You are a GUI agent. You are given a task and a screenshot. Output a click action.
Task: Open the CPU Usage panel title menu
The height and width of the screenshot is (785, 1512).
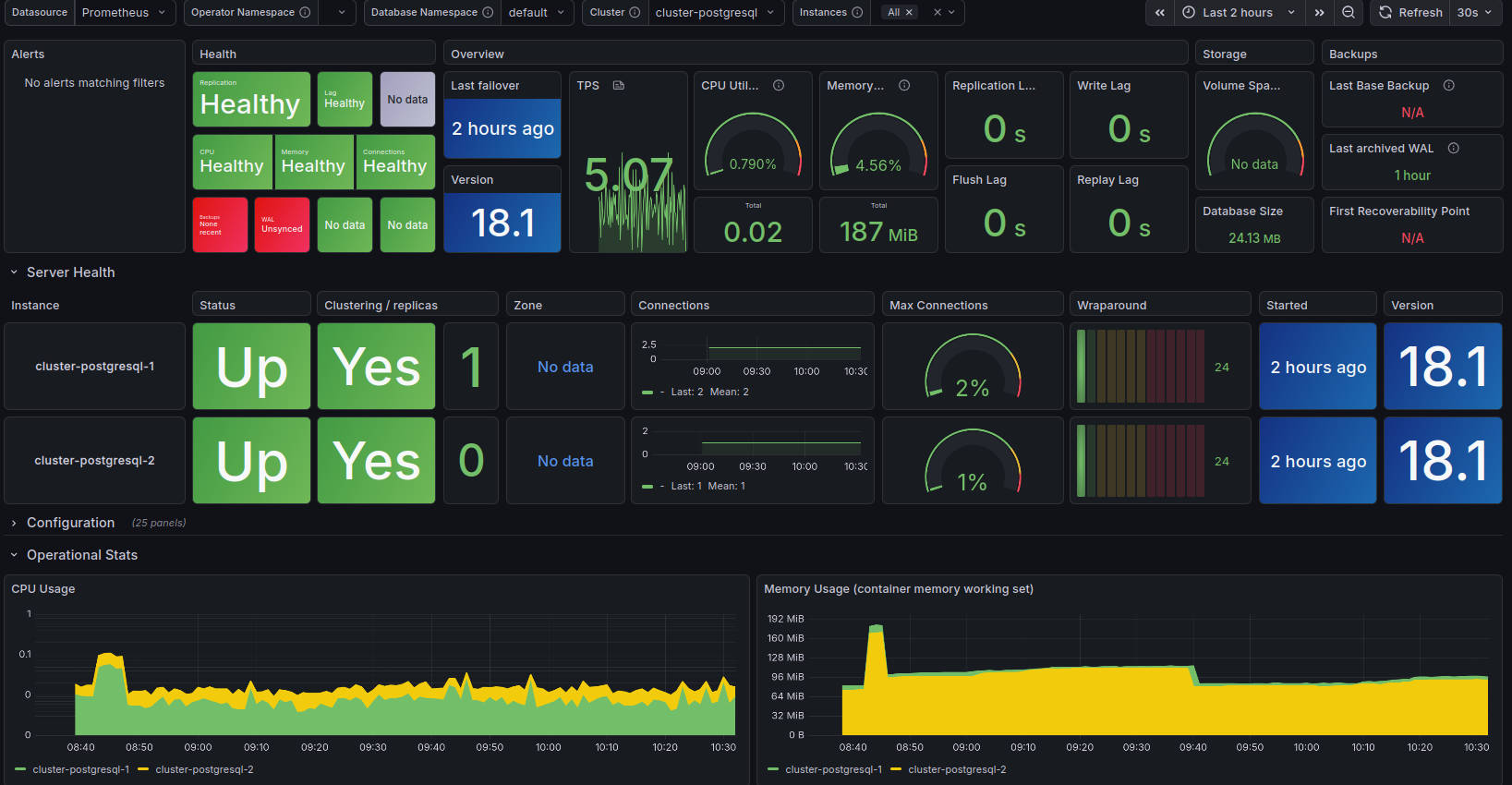(43, 588)
